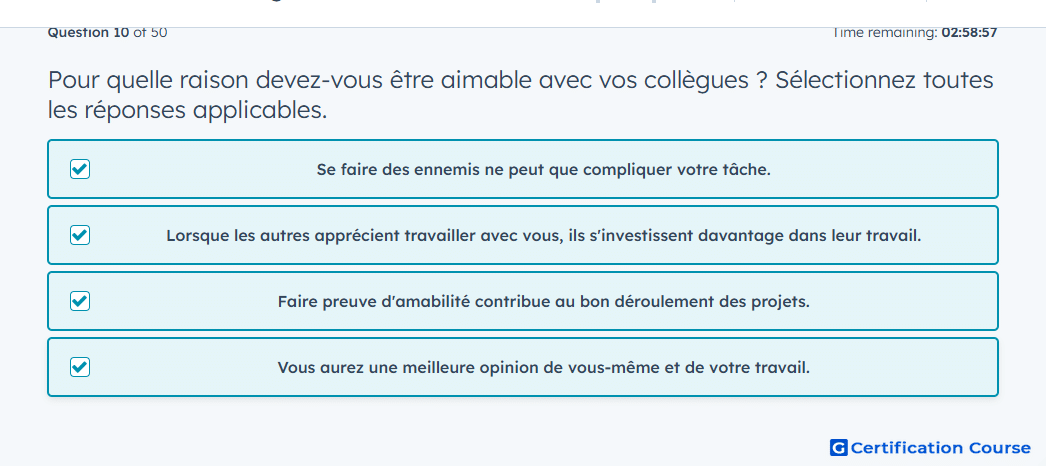Click the 'les réponses applicables' instruction text
Screen dimensions: 1046x466
pos(187,111)
